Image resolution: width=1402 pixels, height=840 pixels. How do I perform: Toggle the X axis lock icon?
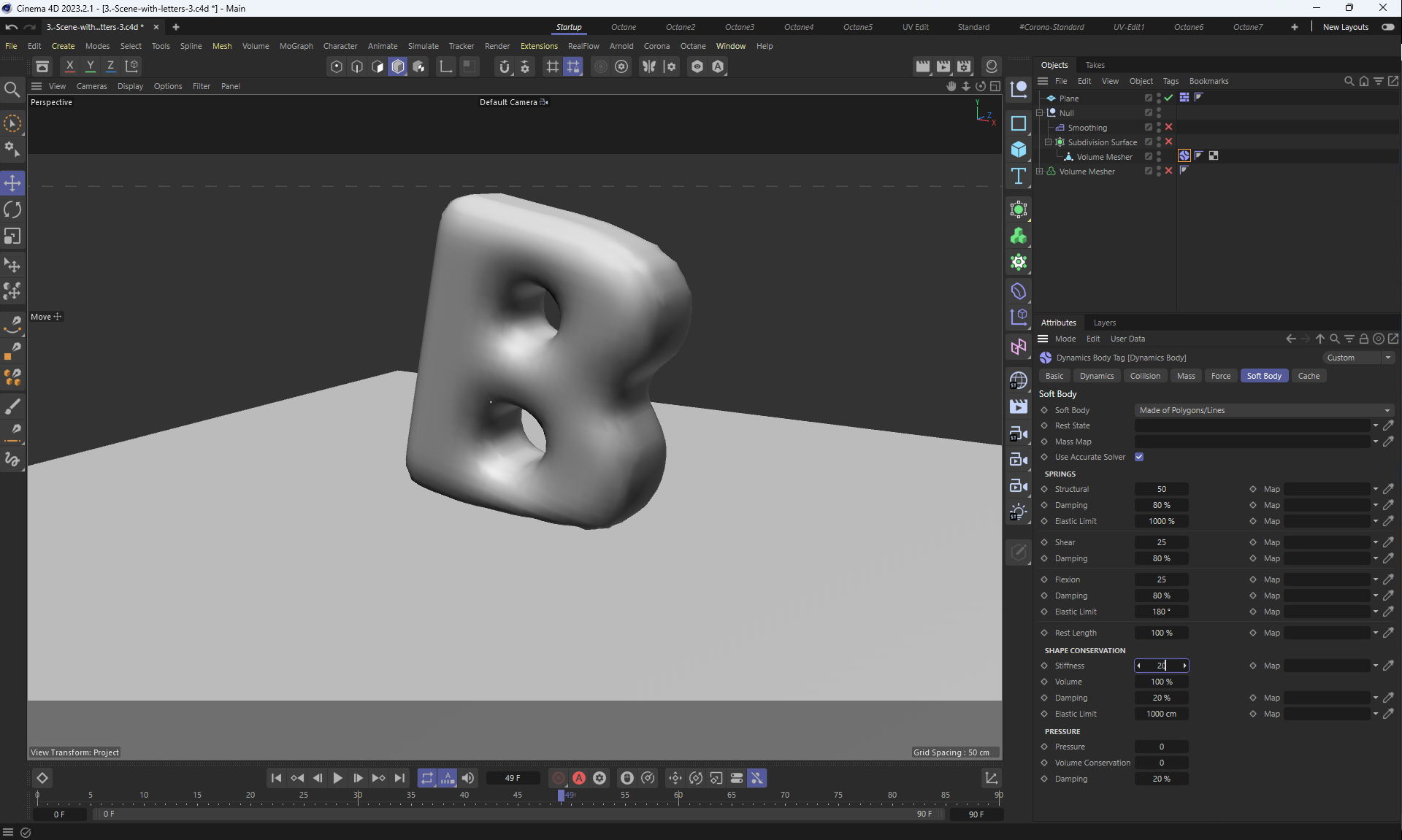69,66
